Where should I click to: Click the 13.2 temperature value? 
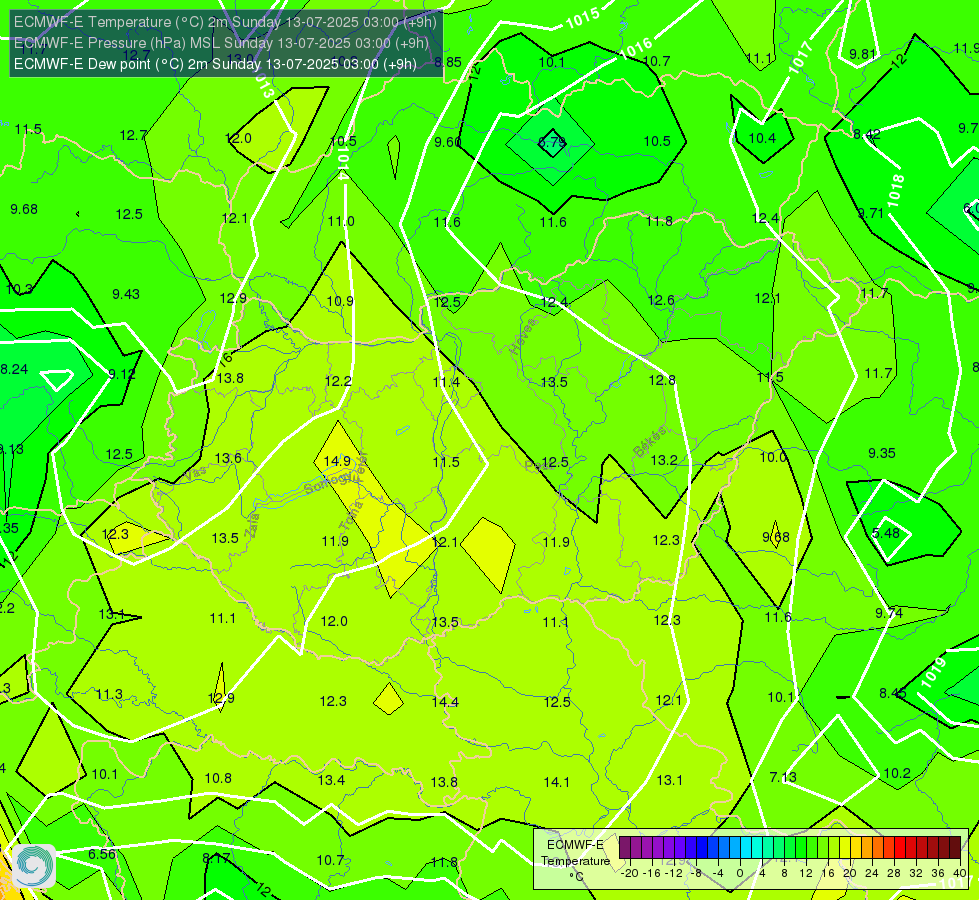point(664,460)
